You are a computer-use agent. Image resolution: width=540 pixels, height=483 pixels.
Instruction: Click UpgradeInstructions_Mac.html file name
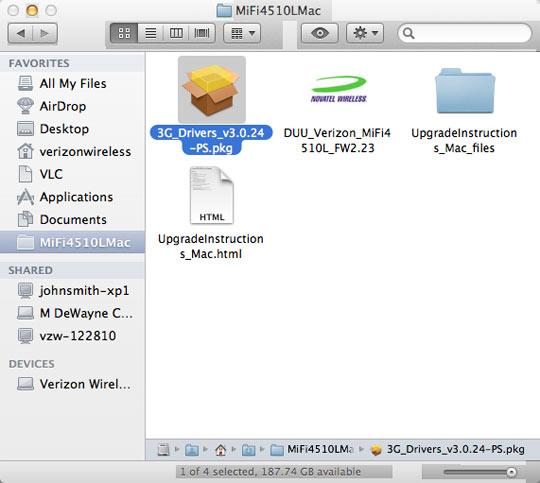point(211,246)
